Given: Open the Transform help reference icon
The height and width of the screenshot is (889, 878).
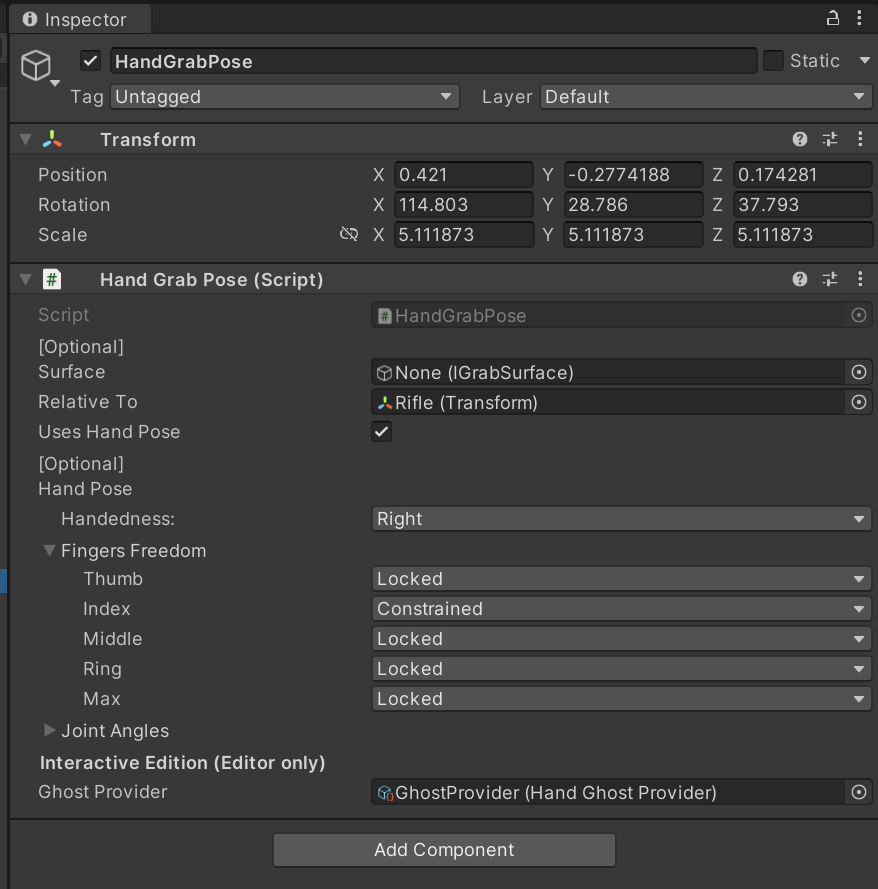Looking at the screenshot, I should pyautogui.click(x=800, y=139).
